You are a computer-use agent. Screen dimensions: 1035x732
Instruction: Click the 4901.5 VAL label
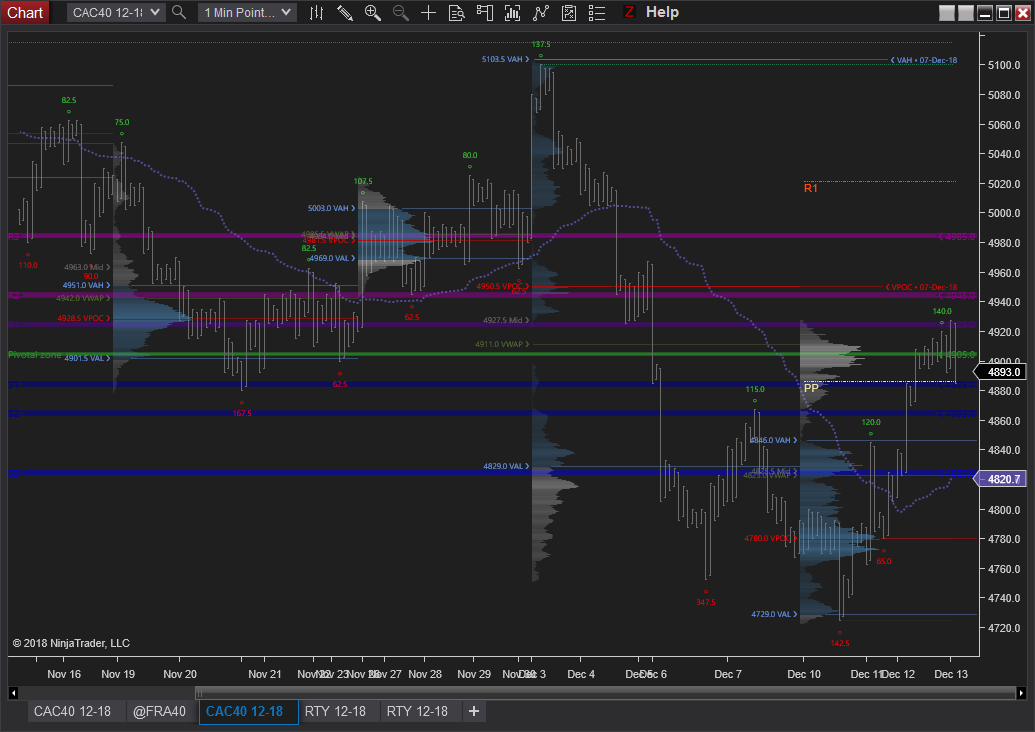[x=87, y=358]
